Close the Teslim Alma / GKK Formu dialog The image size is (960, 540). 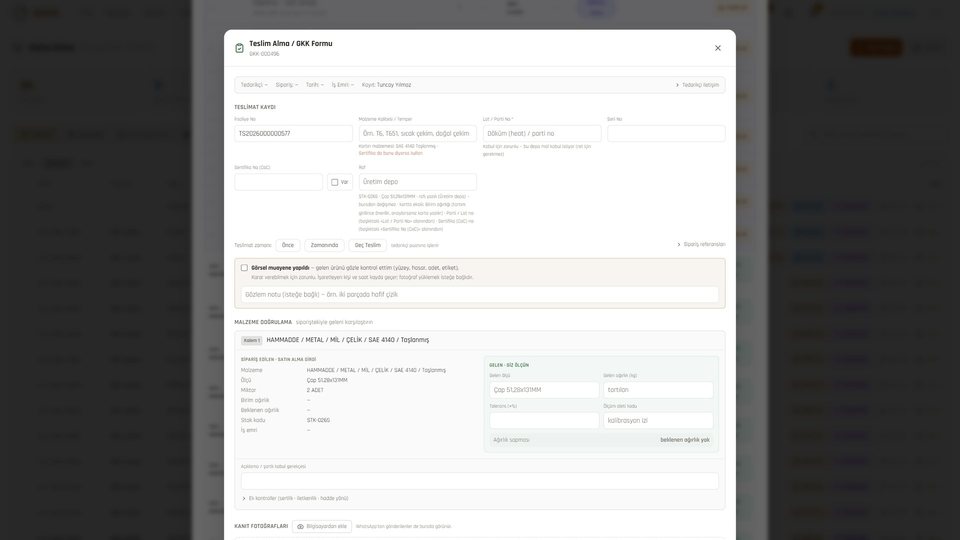(718, 48)
